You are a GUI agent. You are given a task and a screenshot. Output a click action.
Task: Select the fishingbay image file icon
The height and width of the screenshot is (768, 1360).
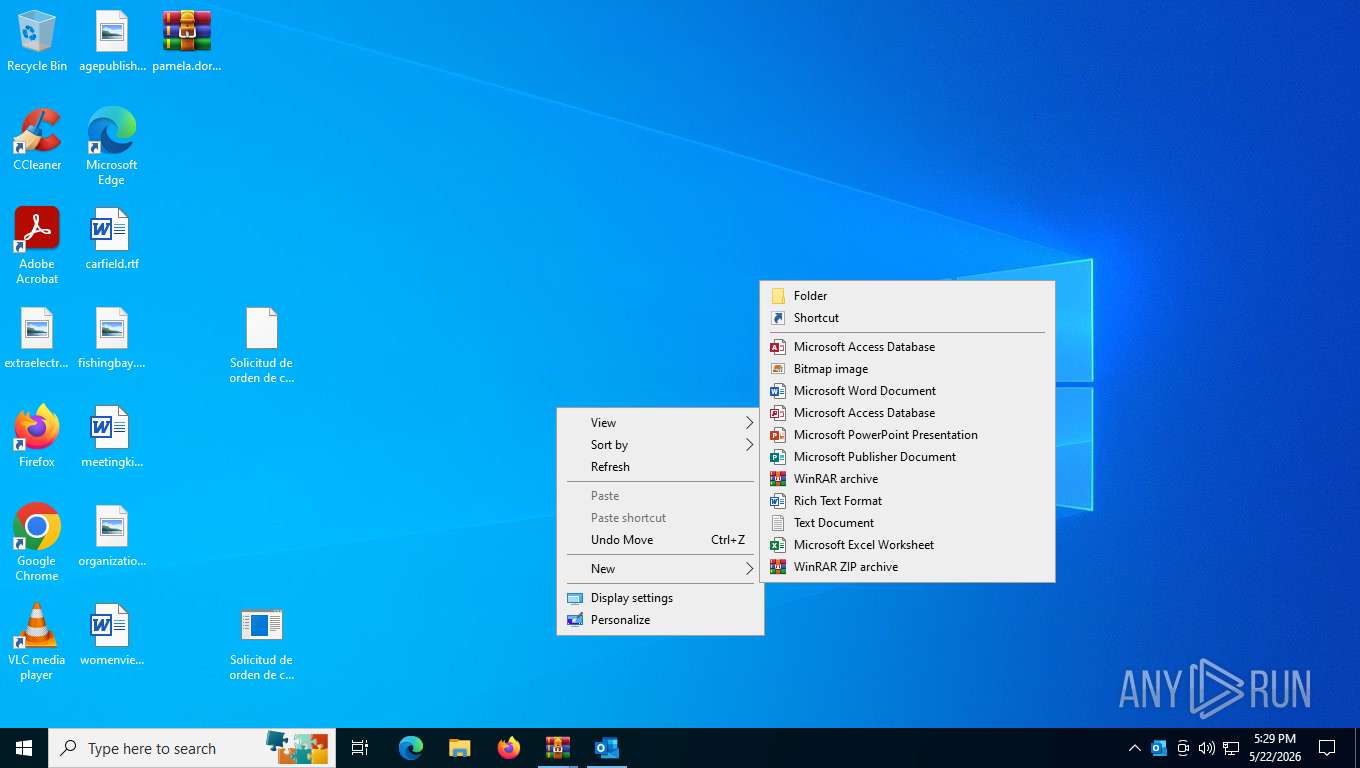[112, 338]
